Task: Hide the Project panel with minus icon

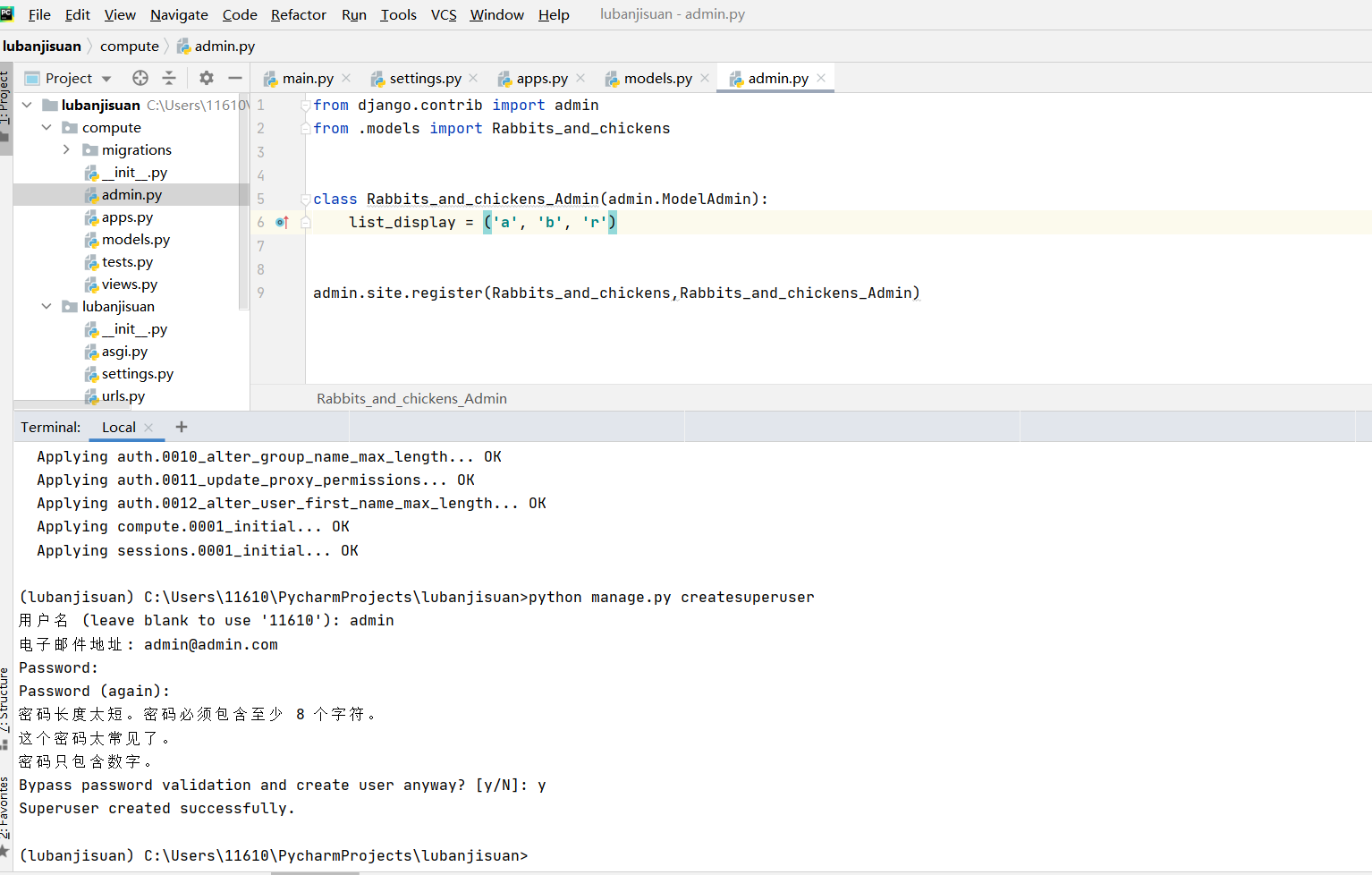Action: pyautogui.click(x=235, y=78)
